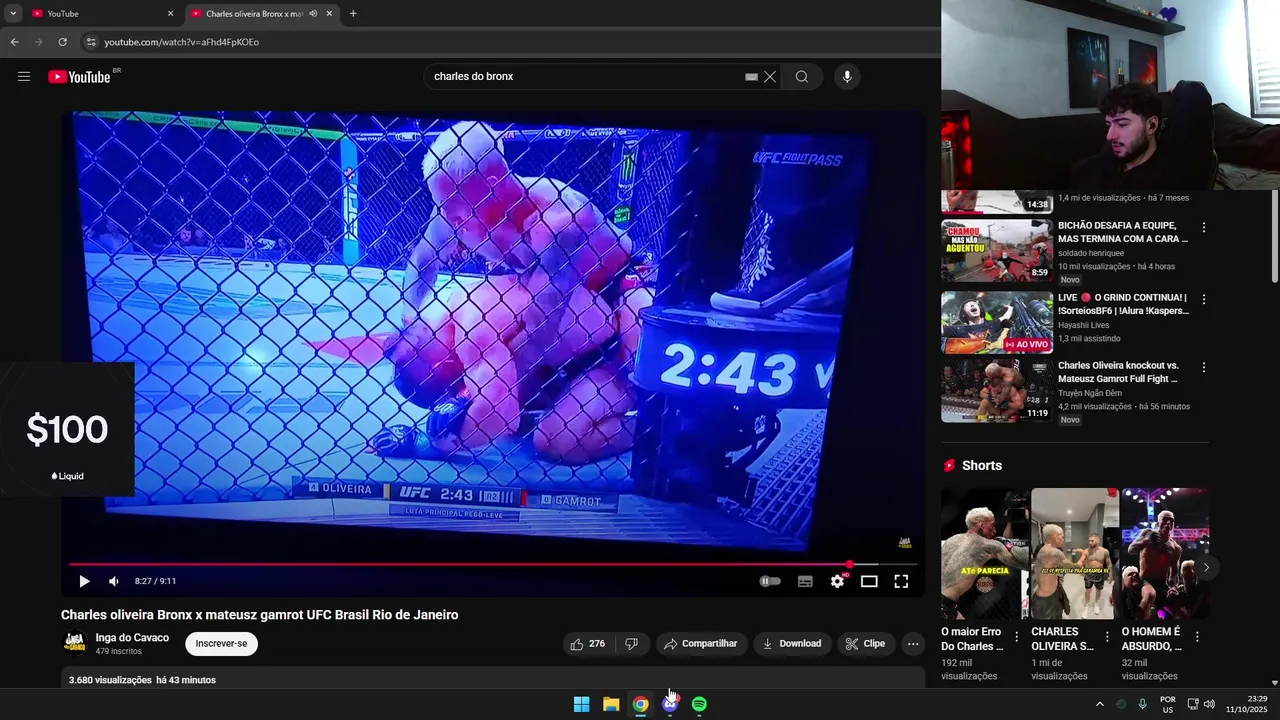Toggle subtitles/closed captions button
The image size is (1280, 720).
click(805, 581)
